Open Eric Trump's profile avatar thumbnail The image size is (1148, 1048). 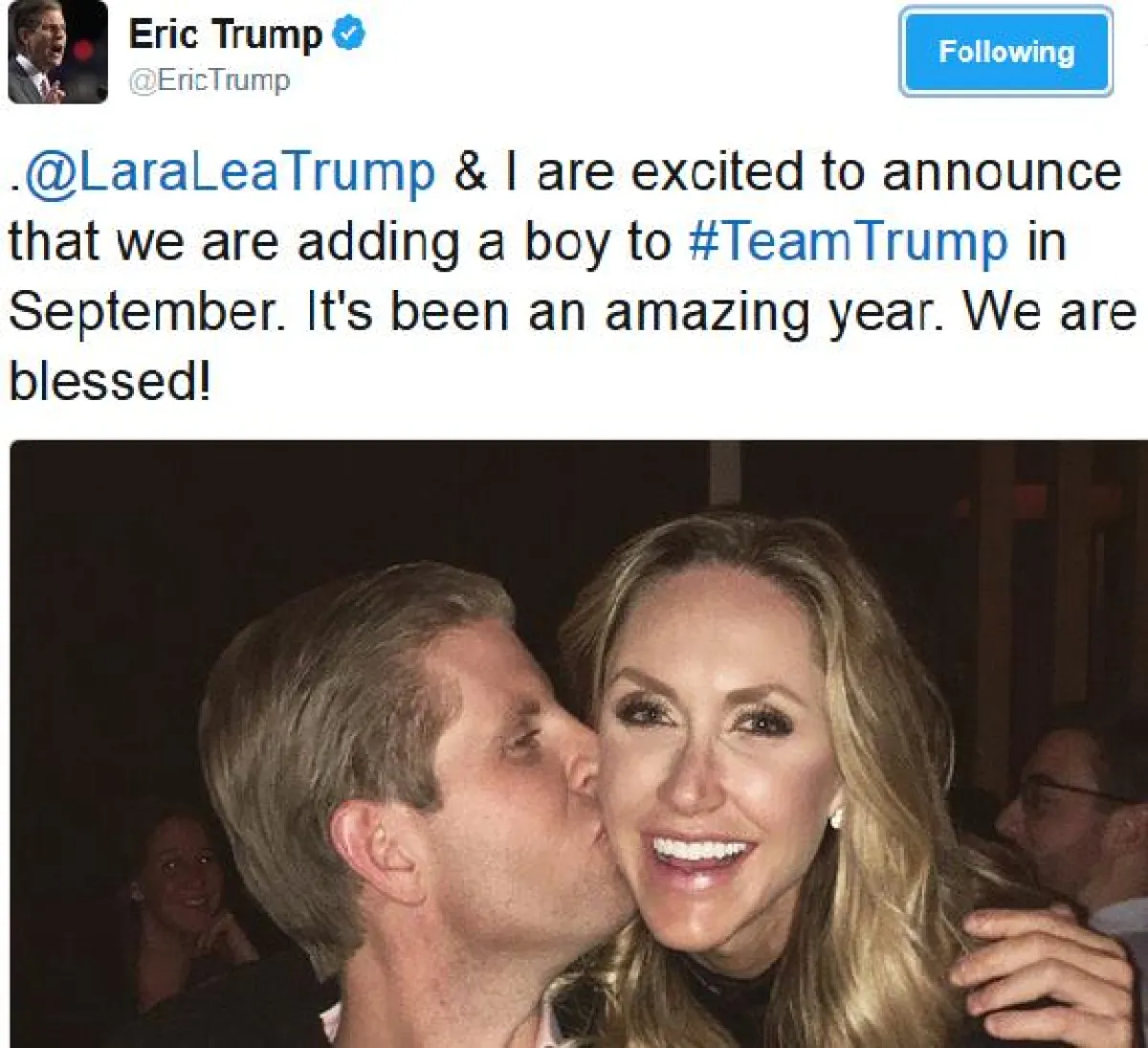(57, 52)
